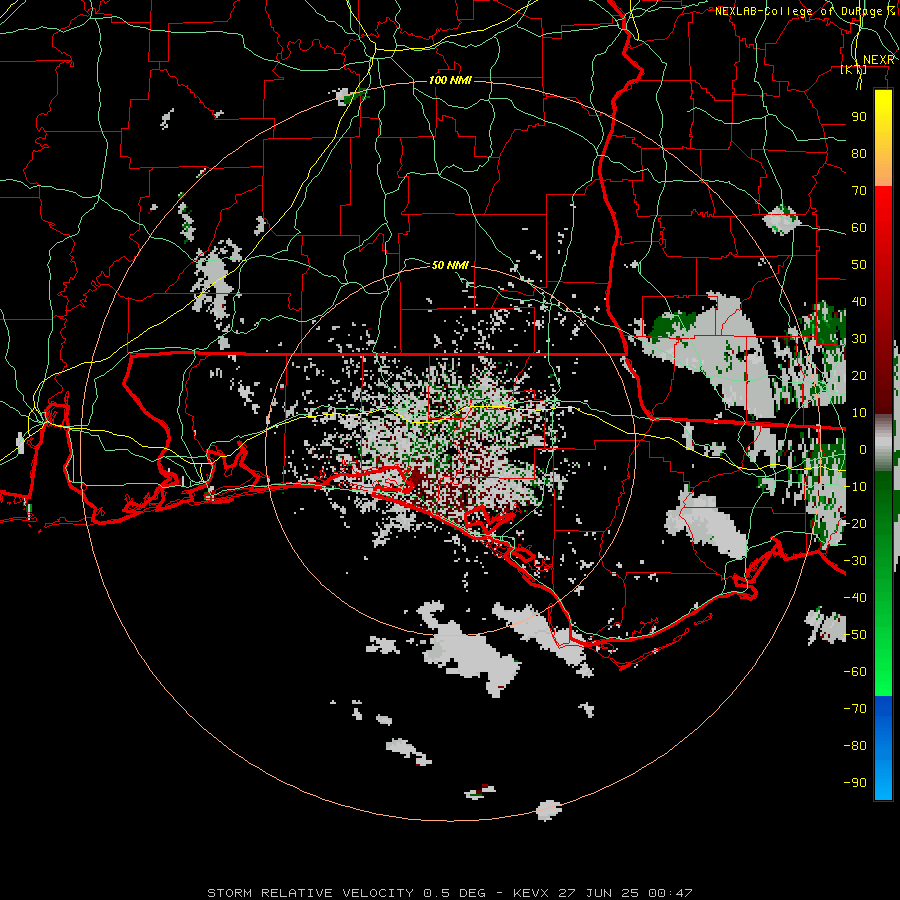
Task: Click the 90 knot label on scale
Action: tap(859, 117)
